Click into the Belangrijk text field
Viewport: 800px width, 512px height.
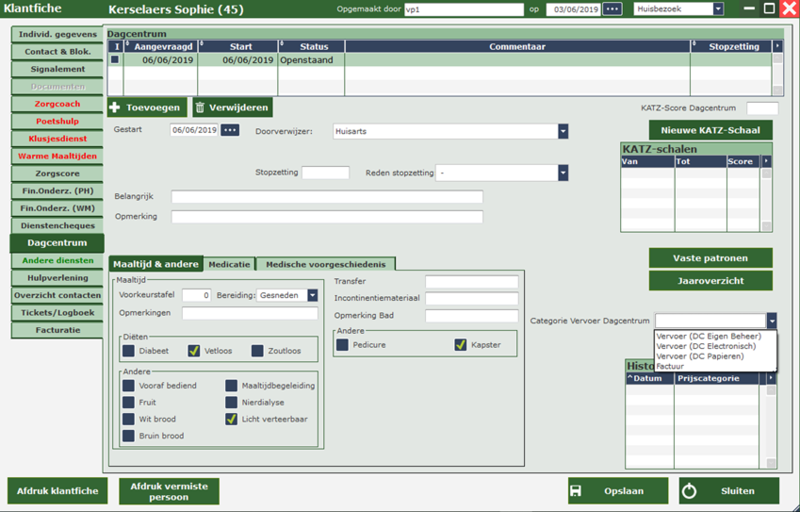[326, 197]
